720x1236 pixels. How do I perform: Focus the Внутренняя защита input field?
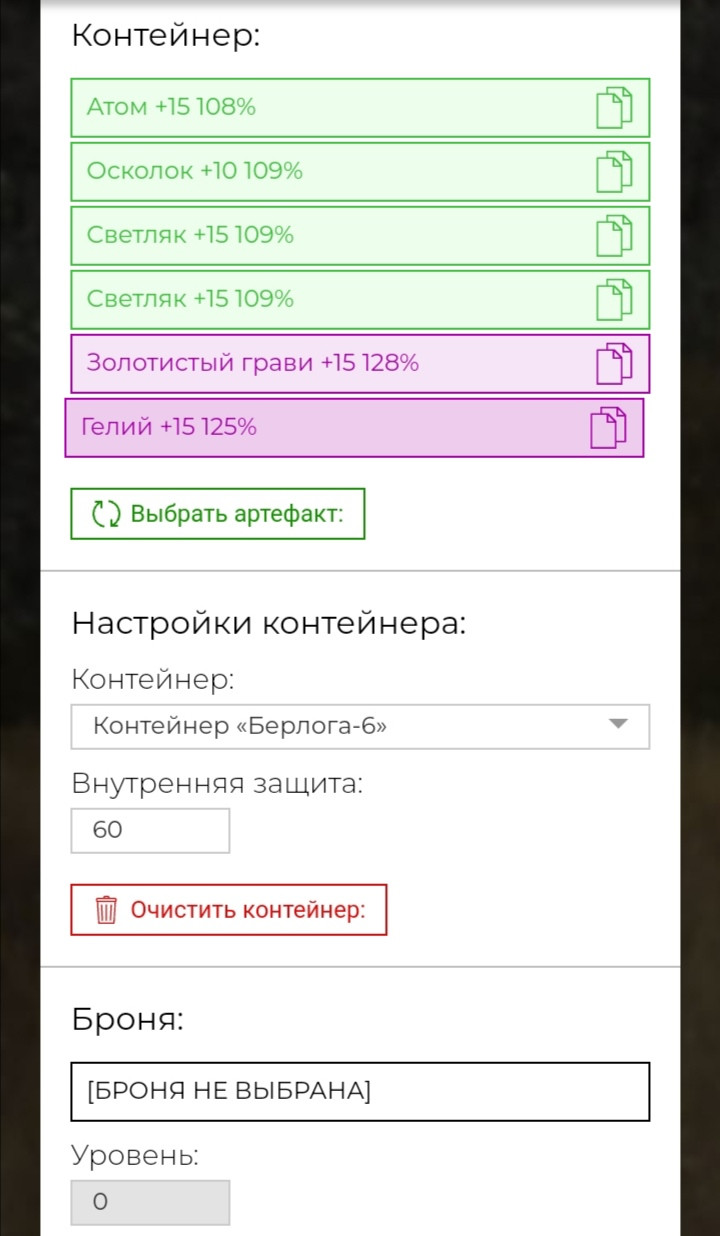[x=150, y=831]
